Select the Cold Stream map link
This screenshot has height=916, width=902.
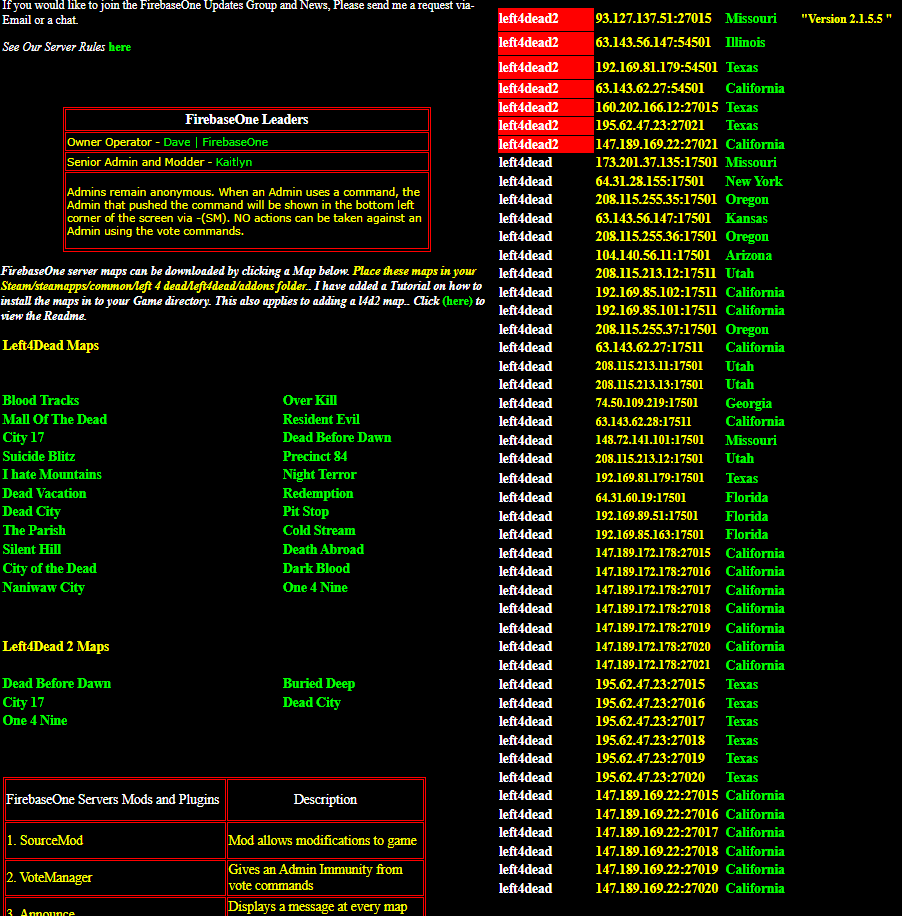pyautogui.click(x=319, y=530)
